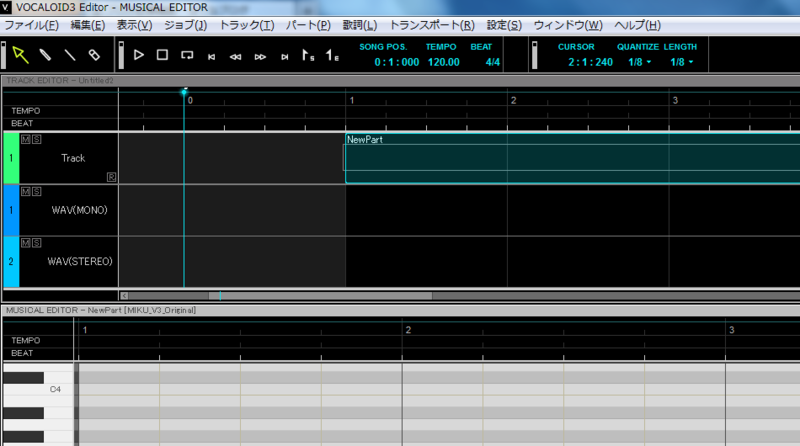Select the eraser tool
This screenshot has height=446, width=800.
click(94, 55)
